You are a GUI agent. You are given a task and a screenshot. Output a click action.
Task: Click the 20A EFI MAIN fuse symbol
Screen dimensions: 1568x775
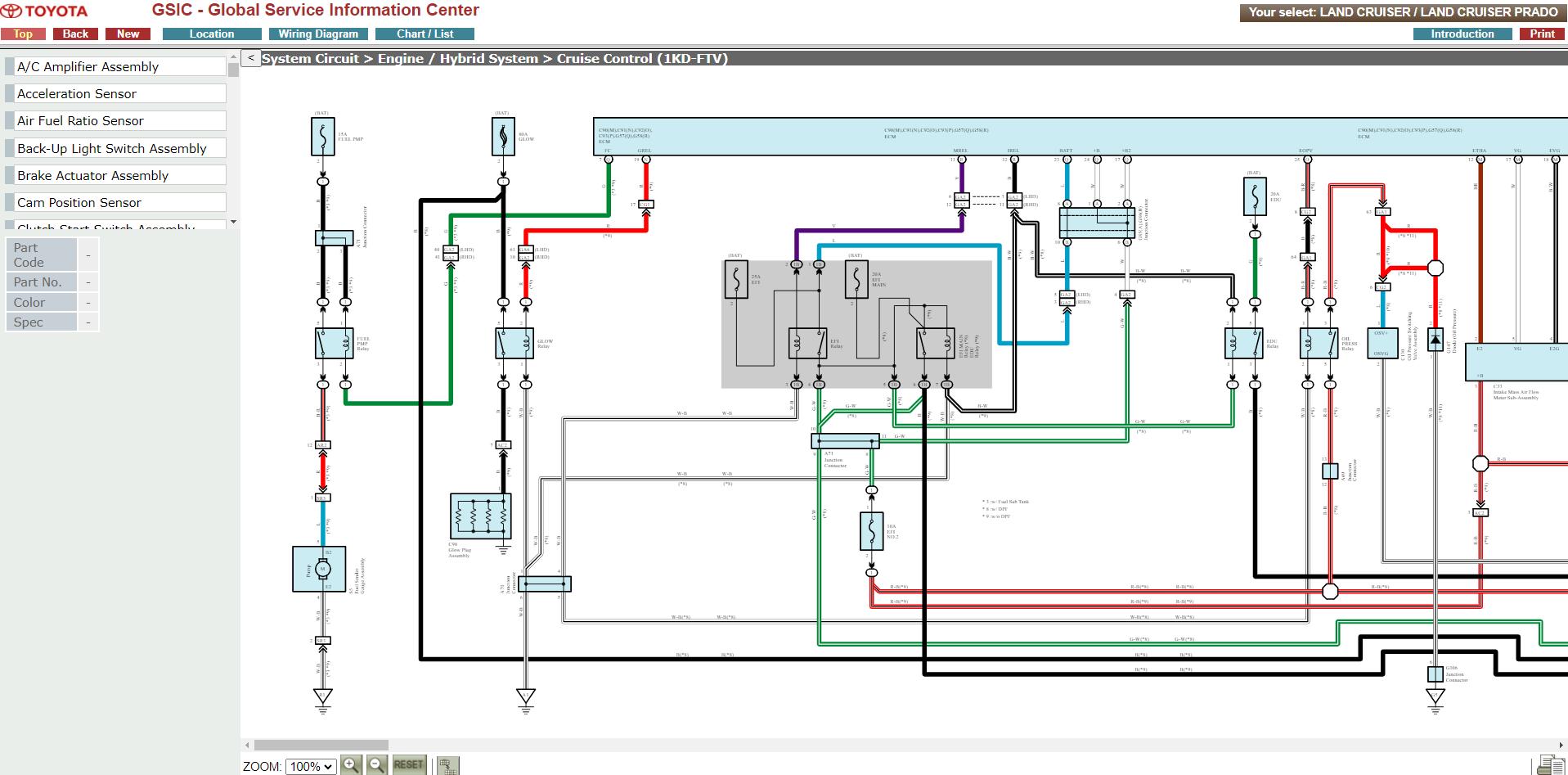coord(856,279)
